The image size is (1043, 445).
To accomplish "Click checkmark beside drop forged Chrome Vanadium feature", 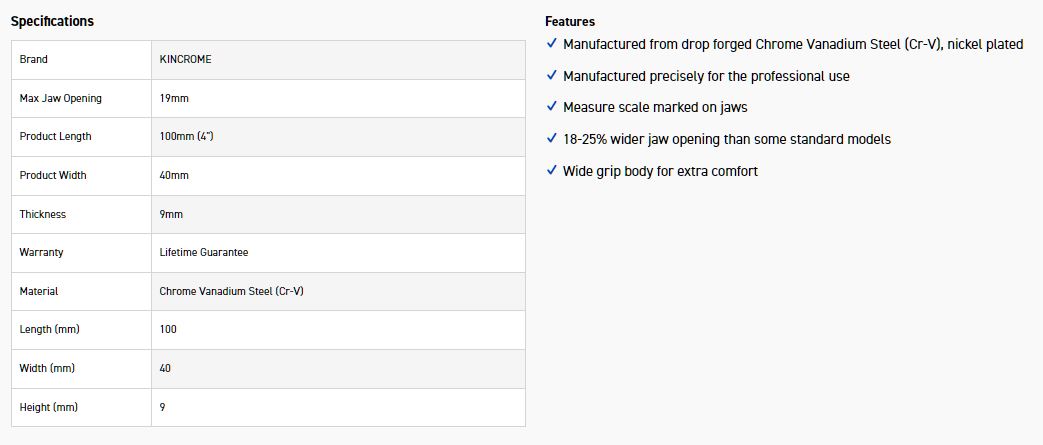I will [x=551, y=44].
